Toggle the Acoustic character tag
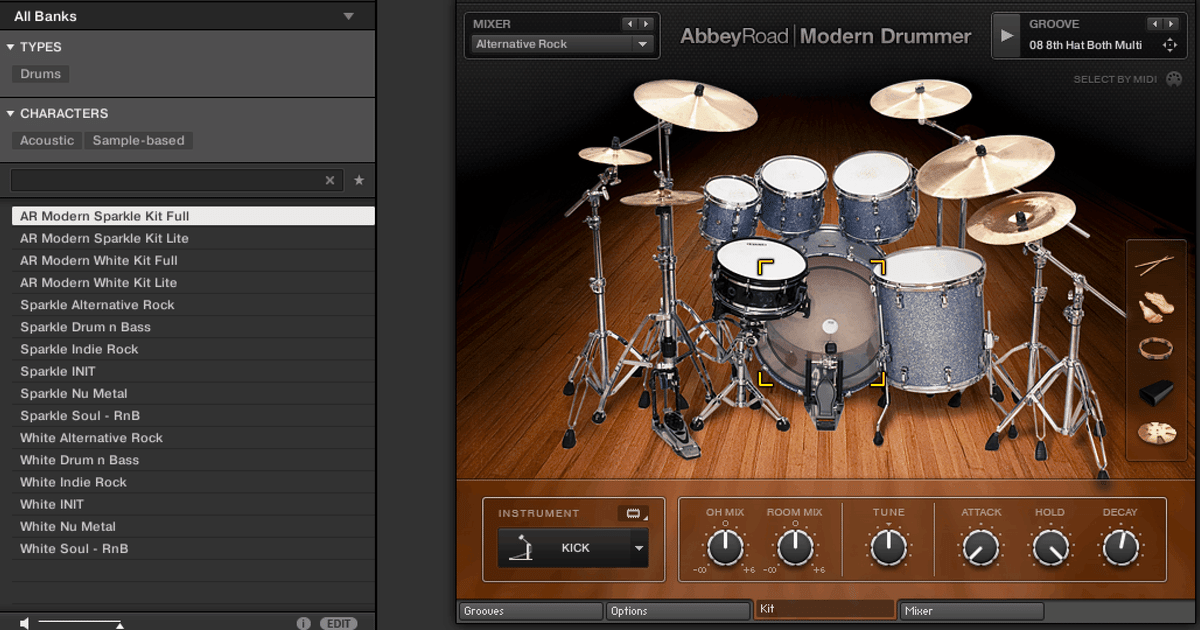1200x630 pixels. coord(47,141)
